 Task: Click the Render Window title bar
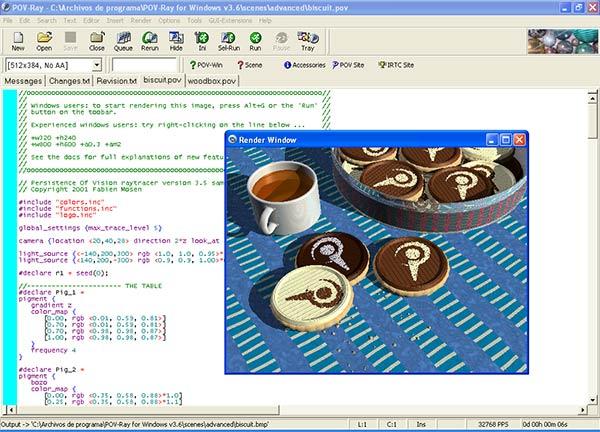click(350, 140)
